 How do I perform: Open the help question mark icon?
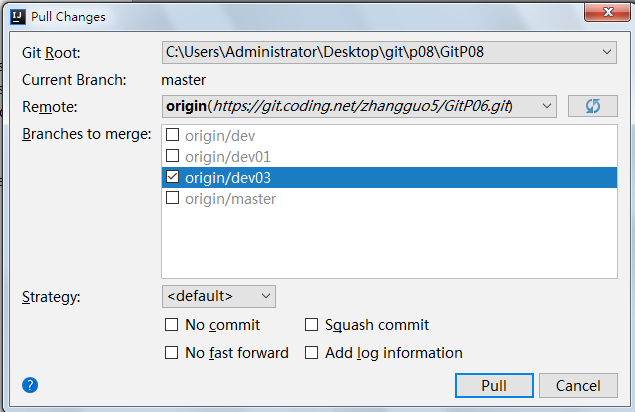pos(30,384)
